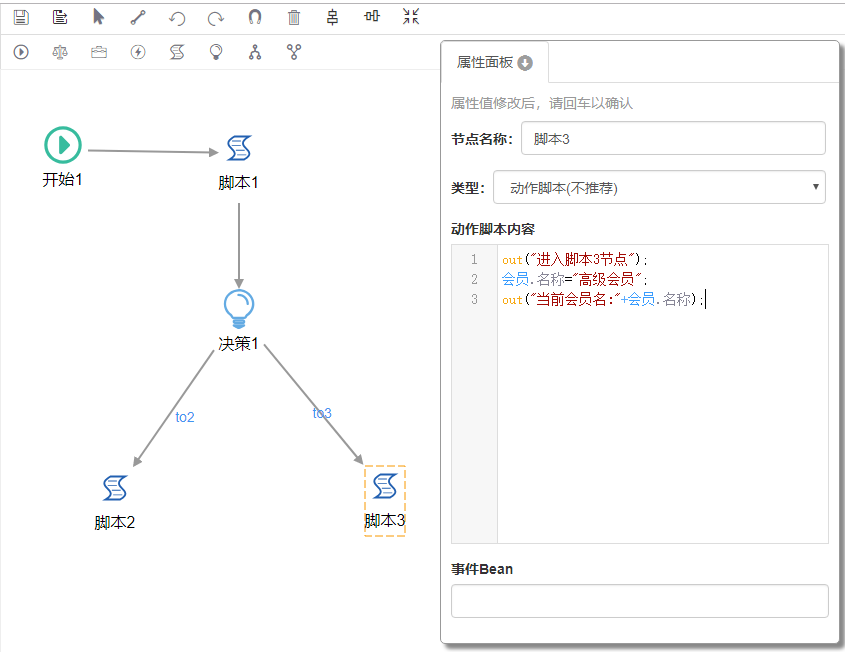
Task: Click the 开始1 node label
Action: click(x=63, y=179)
